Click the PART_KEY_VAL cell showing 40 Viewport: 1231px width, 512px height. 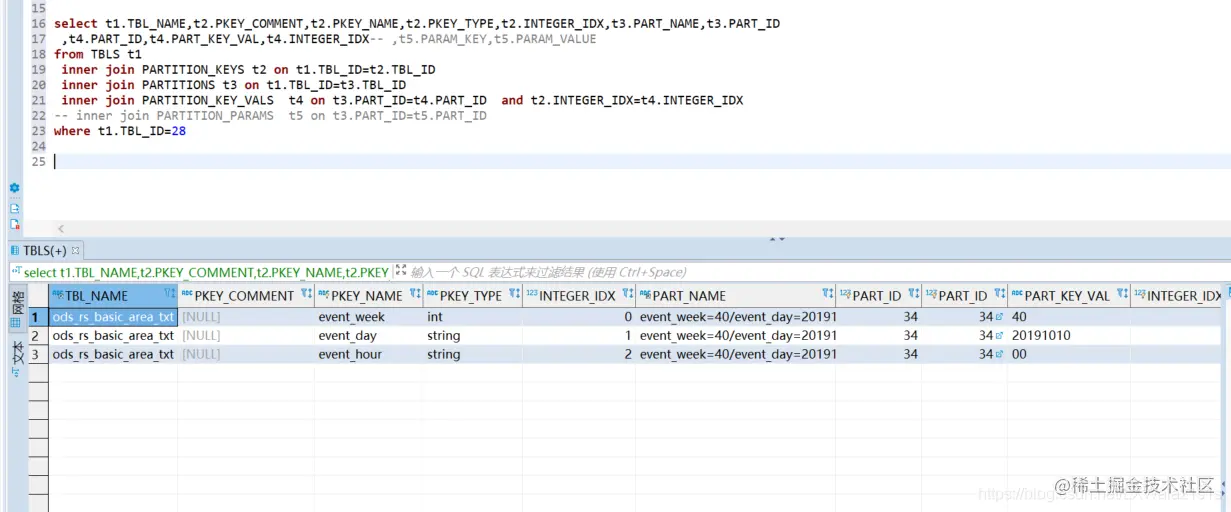[x=1069, y=317]
